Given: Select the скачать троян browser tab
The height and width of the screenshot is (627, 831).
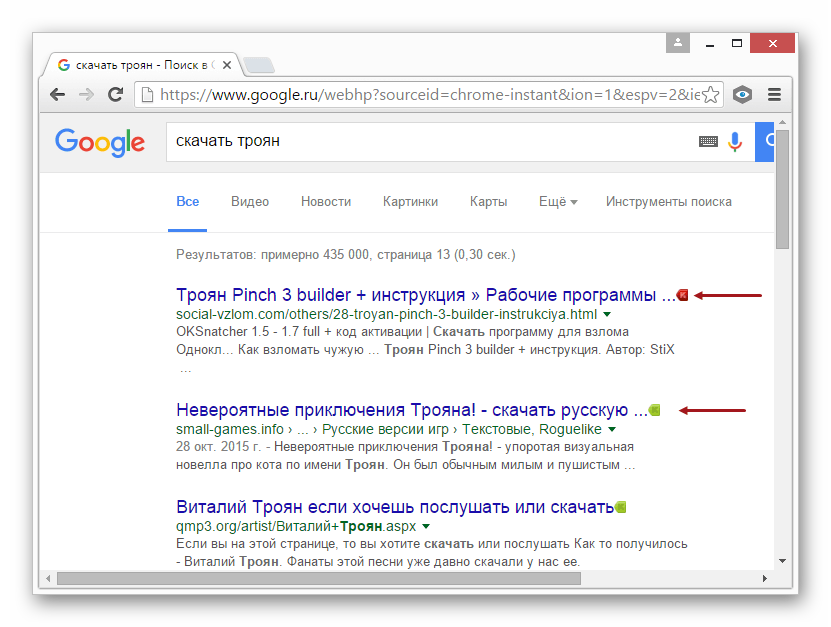Looking at the screenshot, I should pyautogui.click(x=143, y=65).
